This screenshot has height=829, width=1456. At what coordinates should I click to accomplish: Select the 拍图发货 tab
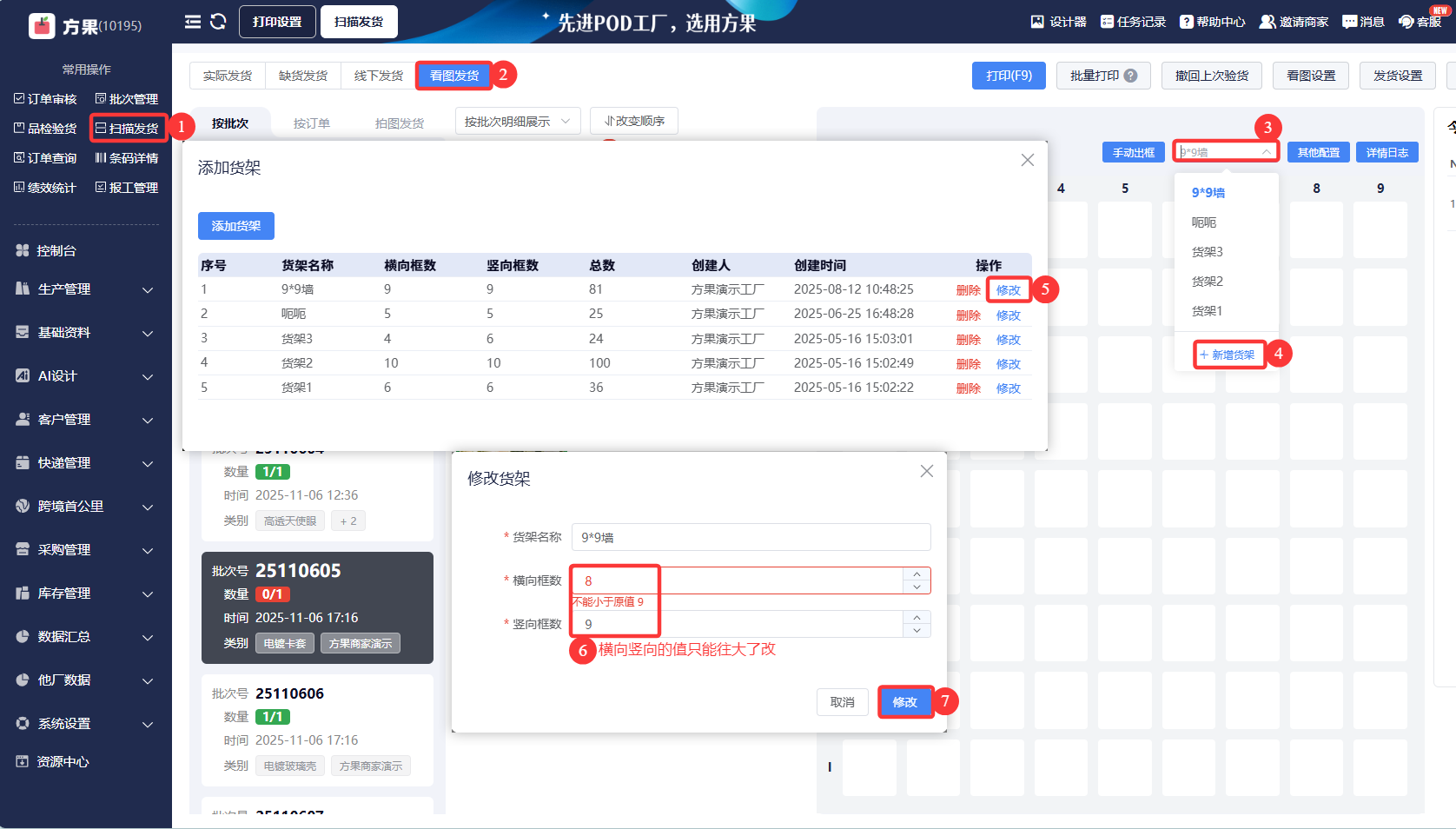[400, 123]
